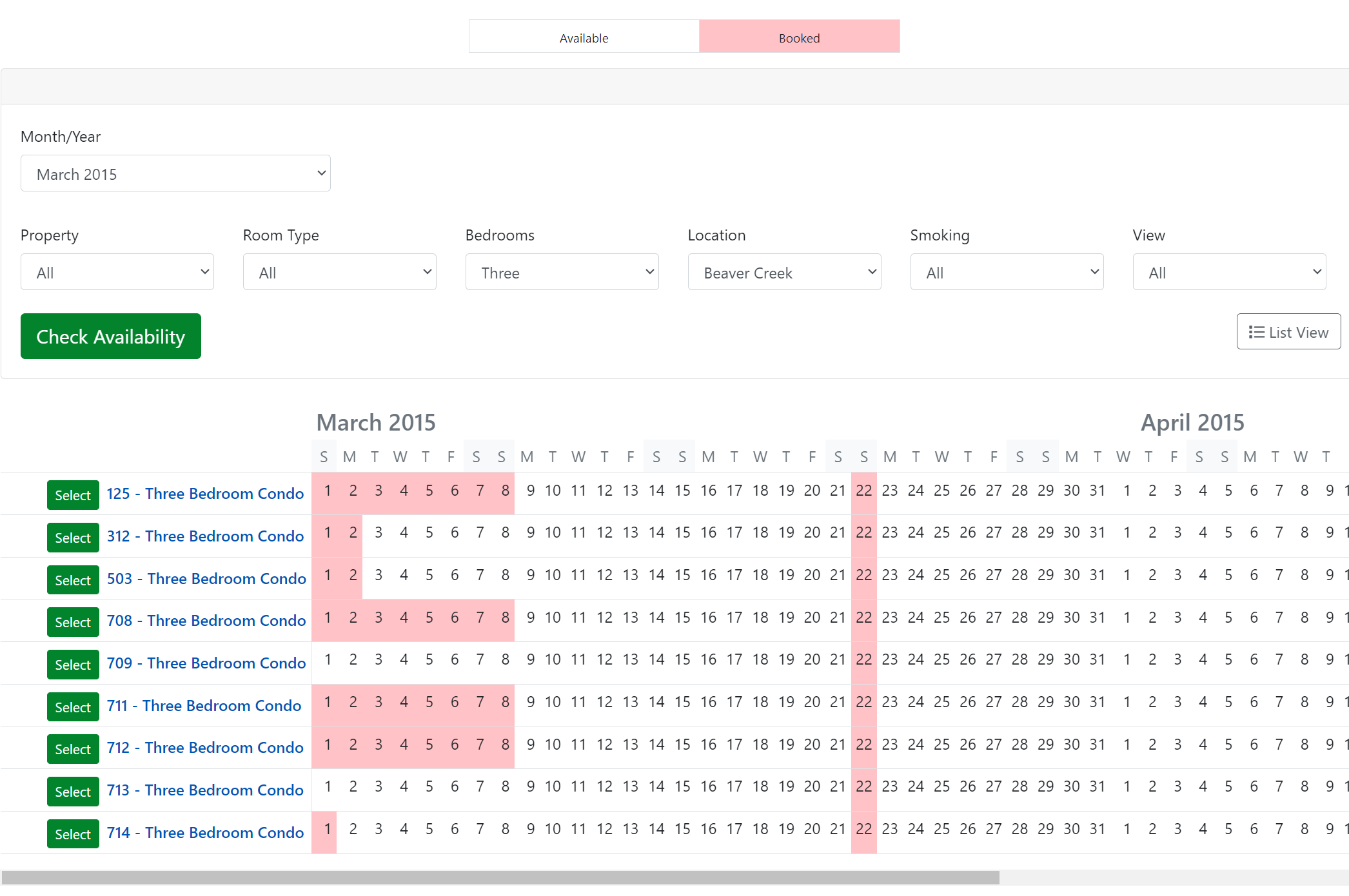This screenshot has height=896, width=1349.
Task: Open the Room Type dropdown
Action: (339, 272)
